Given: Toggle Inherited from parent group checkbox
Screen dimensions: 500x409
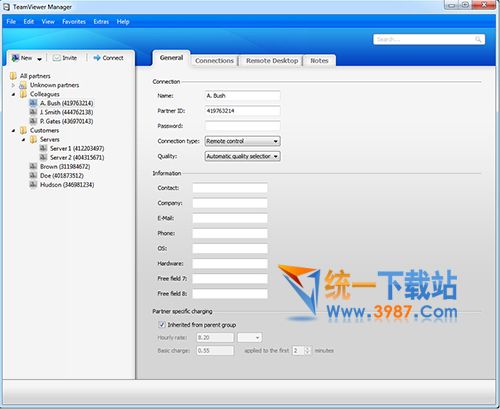Looking at the screenshot, I should [x=162, y=324].
